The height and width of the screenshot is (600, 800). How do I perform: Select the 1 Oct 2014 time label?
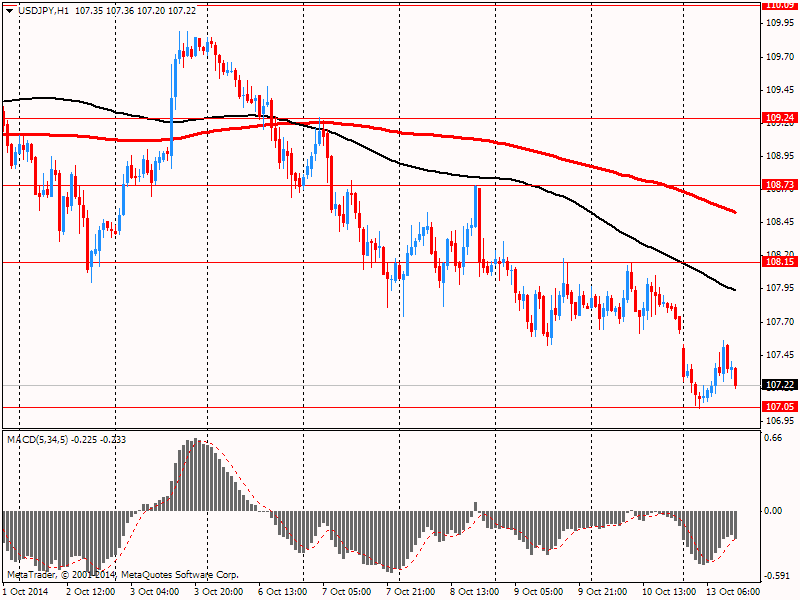26,592
